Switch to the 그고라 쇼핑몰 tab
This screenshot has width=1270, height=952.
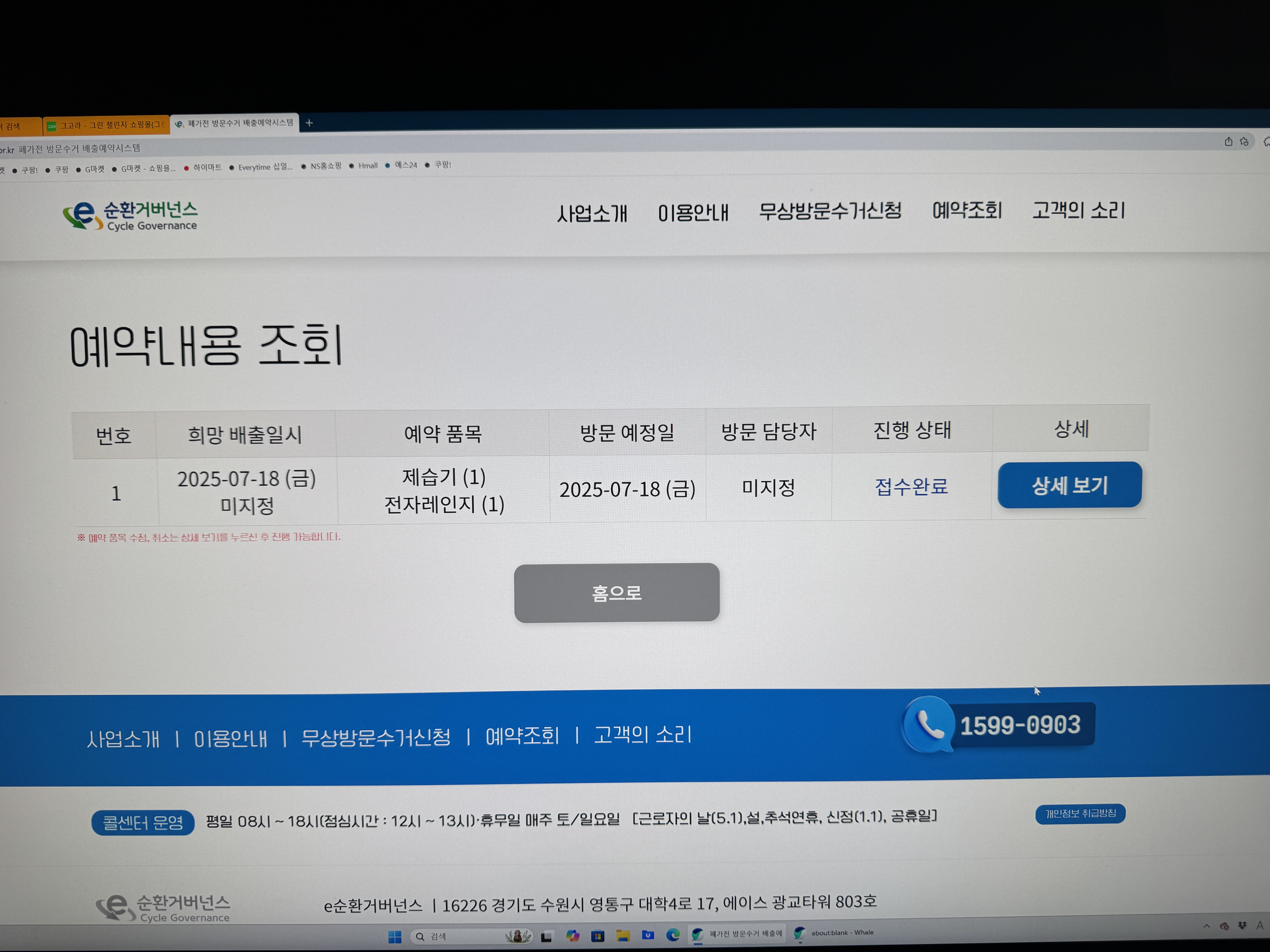click(107, 125)
